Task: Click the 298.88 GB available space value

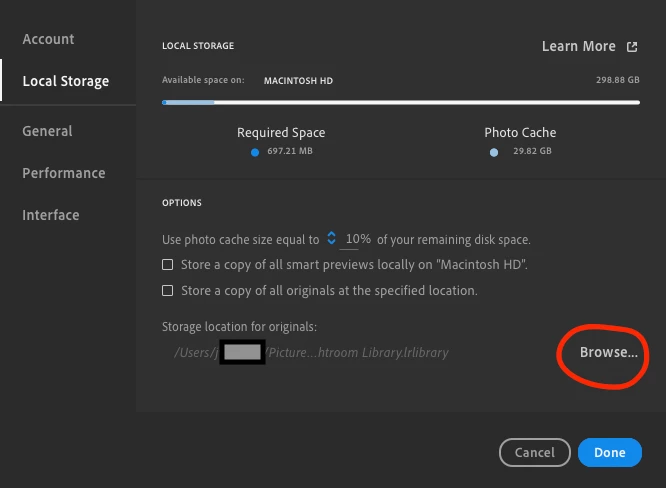Action: click(618, 80)
